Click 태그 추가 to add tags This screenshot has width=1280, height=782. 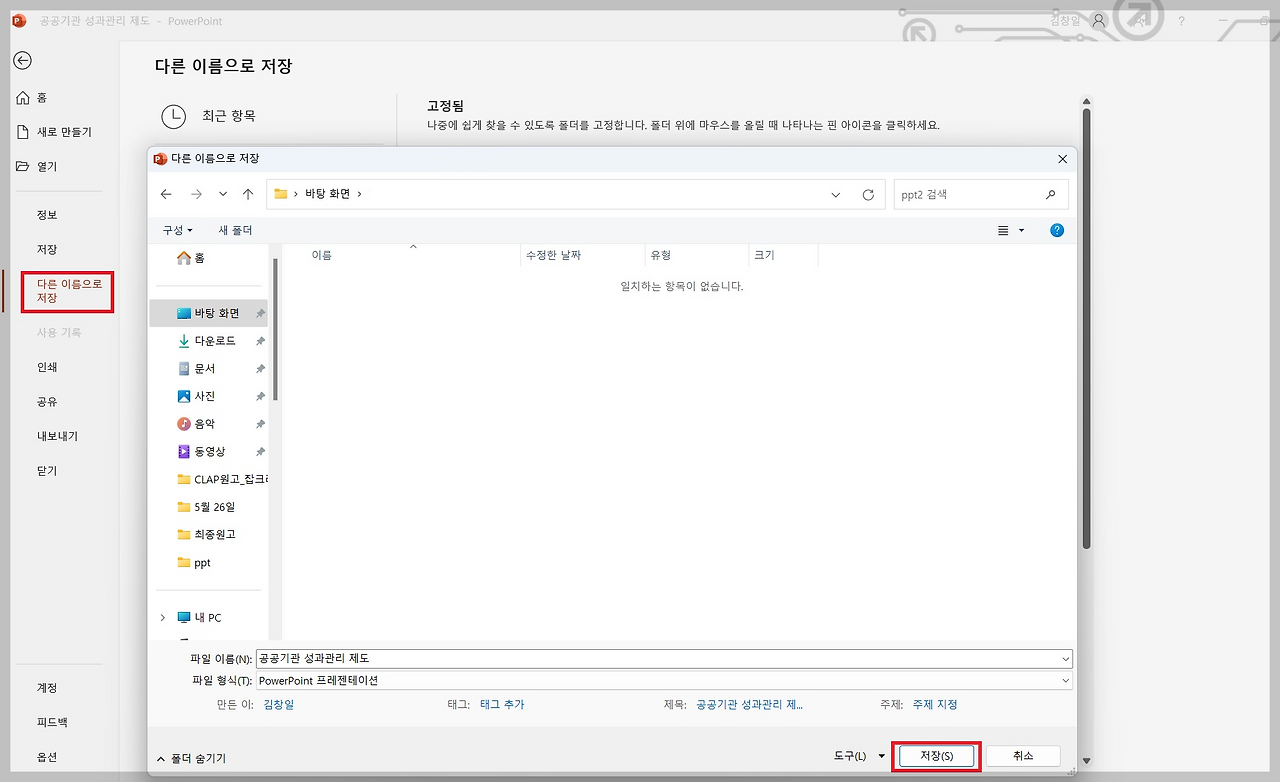(x=502, y=705)
